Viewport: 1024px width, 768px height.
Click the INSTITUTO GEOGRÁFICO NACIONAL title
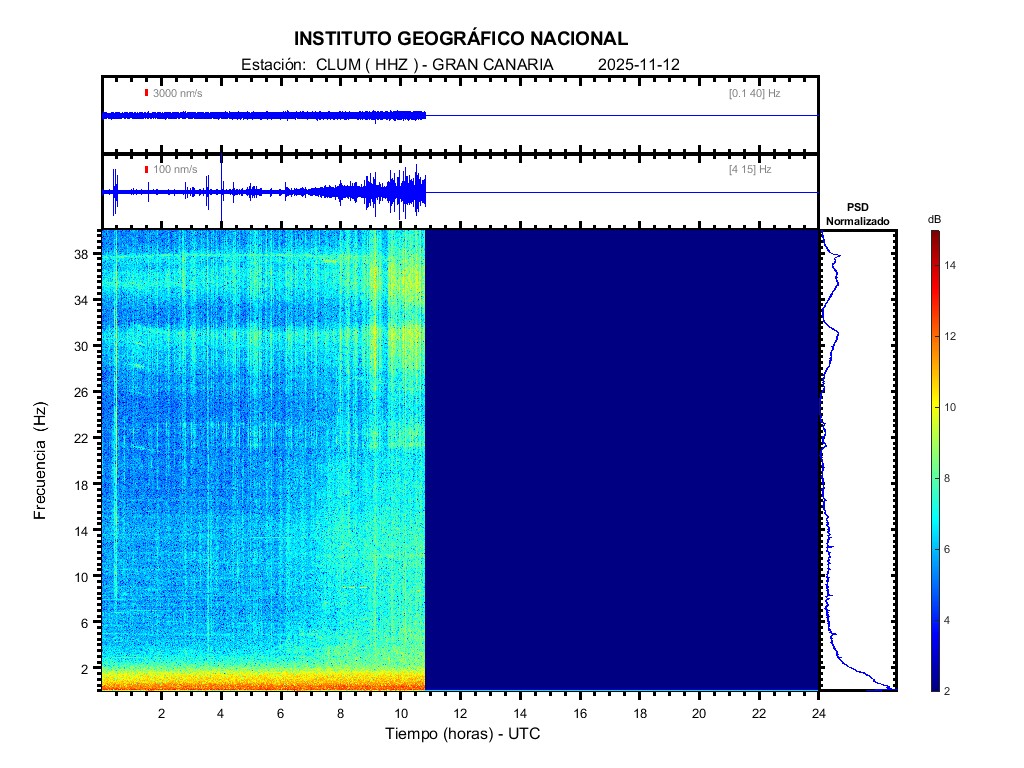(461, 39)
